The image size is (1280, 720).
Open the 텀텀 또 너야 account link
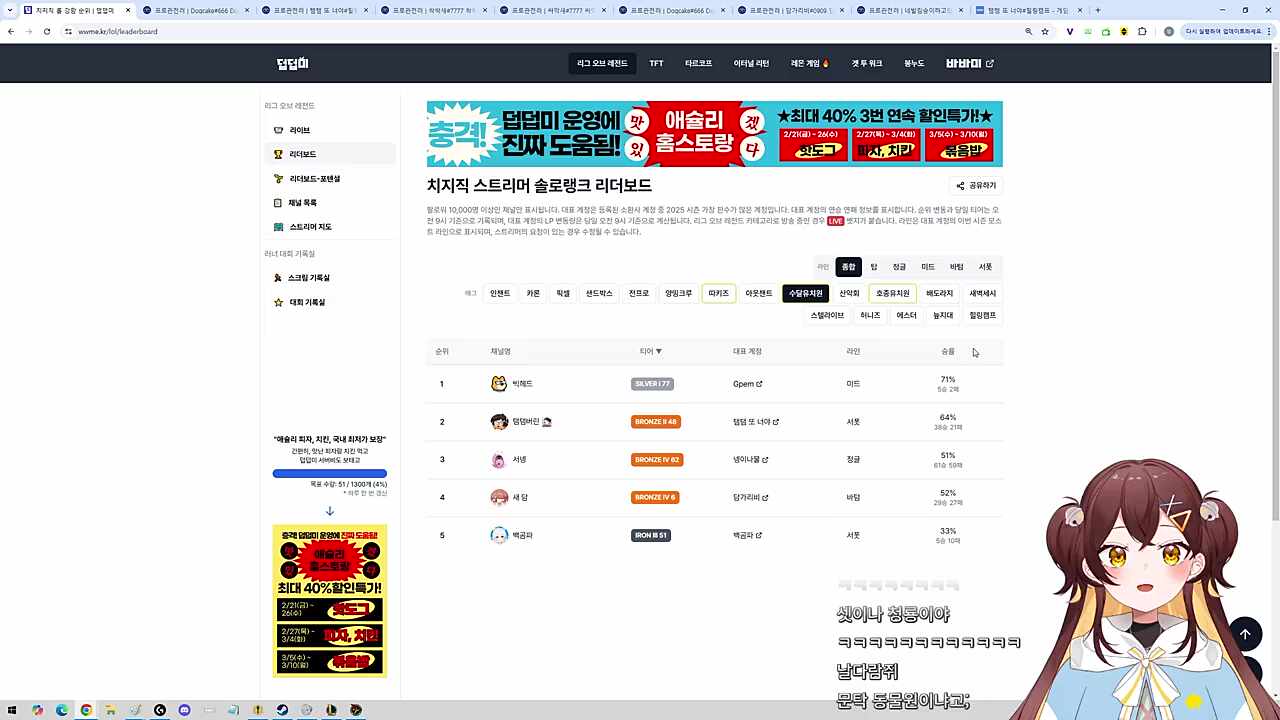click(x=756, y=422)
